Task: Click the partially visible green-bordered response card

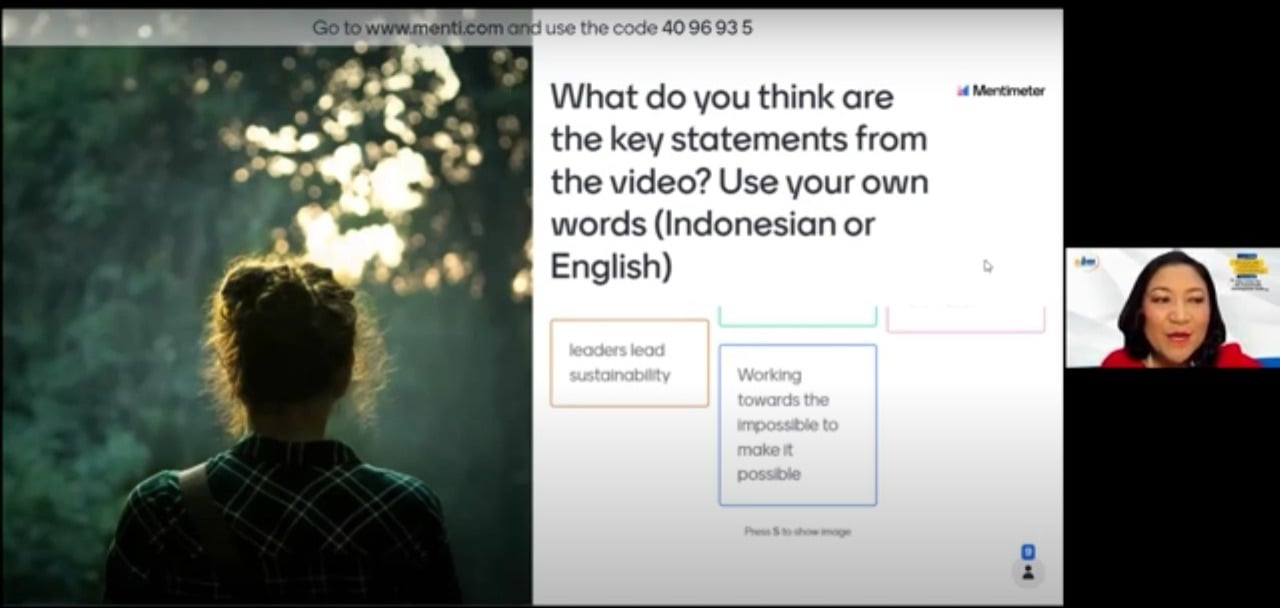Action: 797,316
